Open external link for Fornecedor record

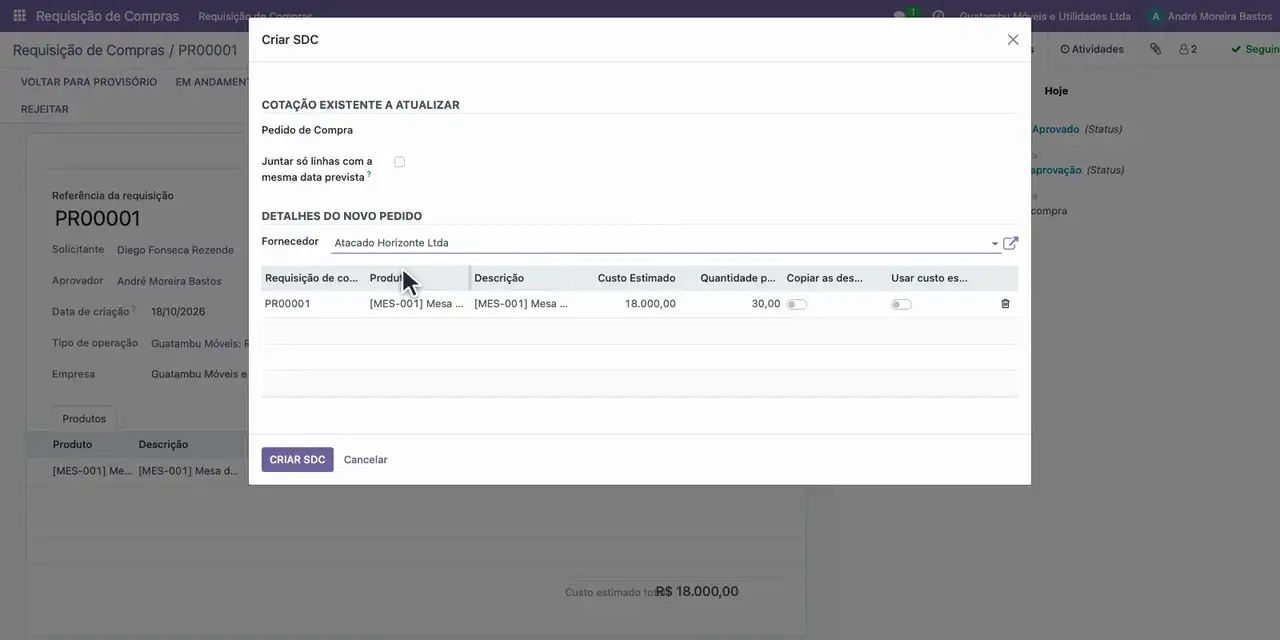pos(1010,243)
